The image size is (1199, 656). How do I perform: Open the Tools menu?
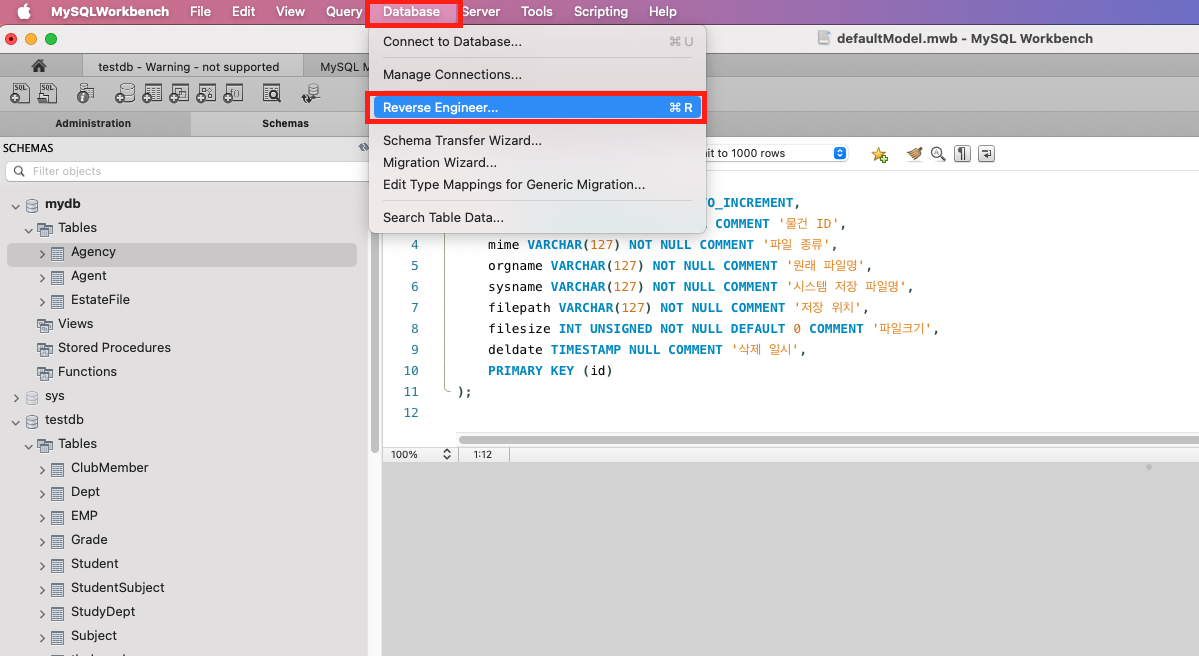(x=536, y=11)
